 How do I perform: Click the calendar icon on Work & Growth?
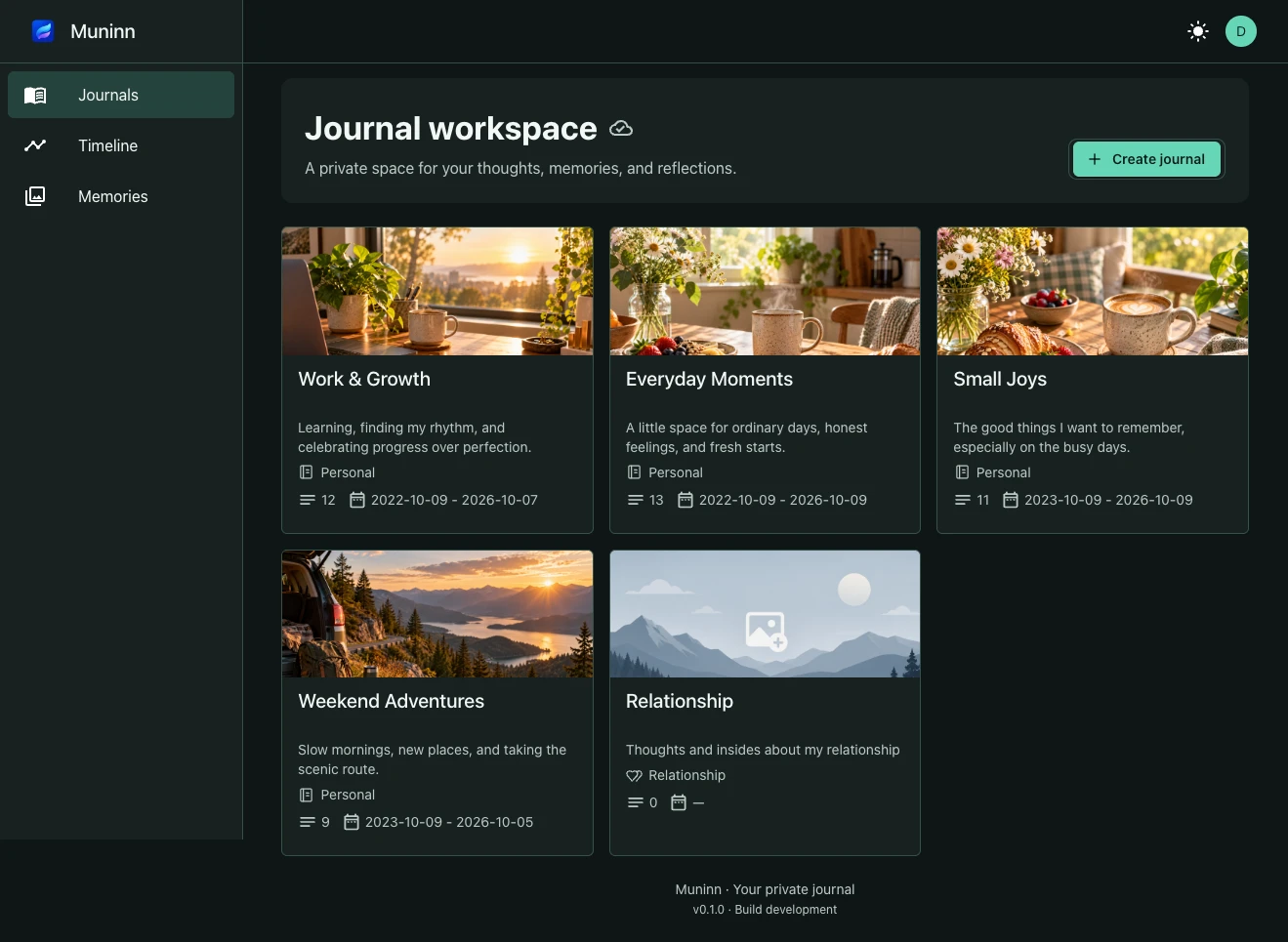point(357,500)
